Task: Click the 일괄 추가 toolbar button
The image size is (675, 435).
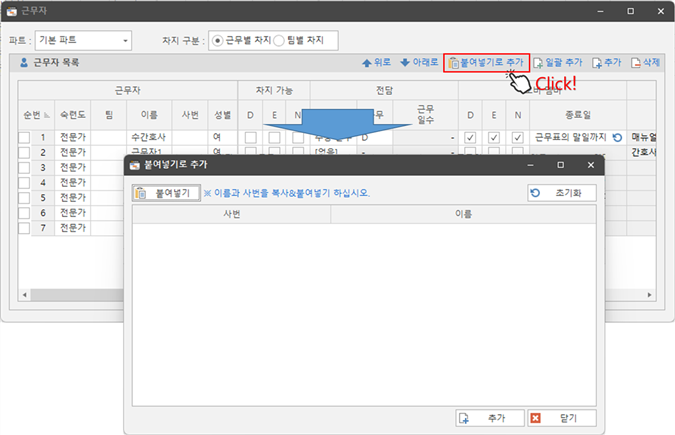Action: coord(558,62)
